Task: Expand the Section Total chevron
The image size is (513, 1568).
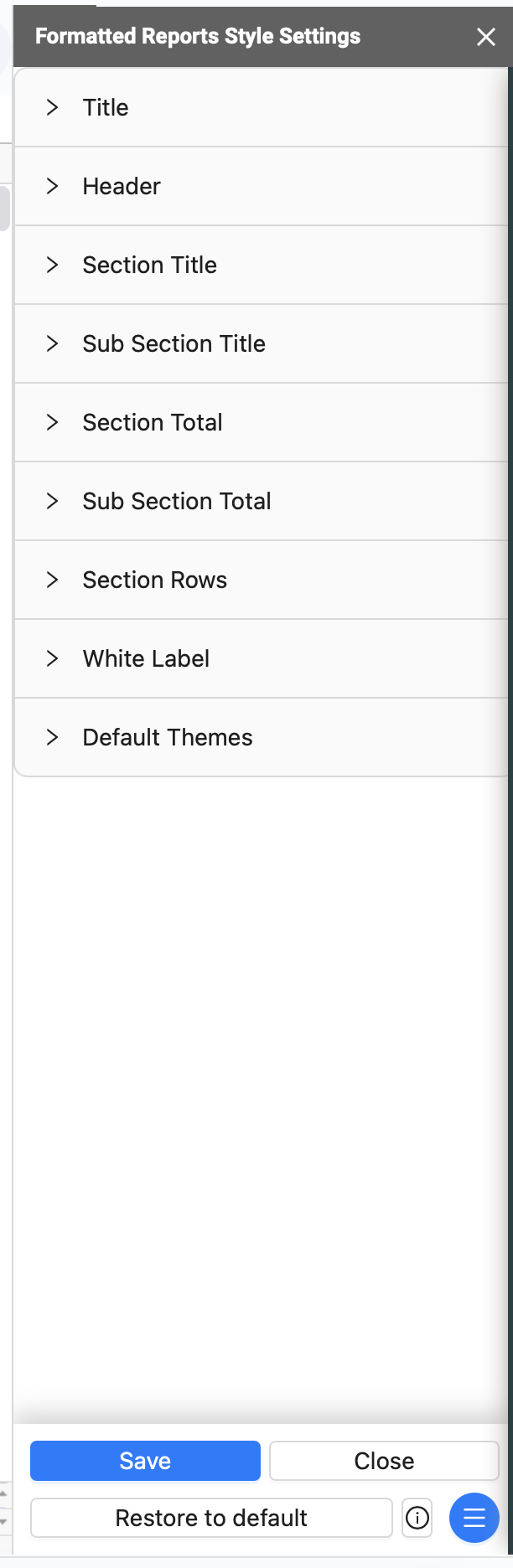Action: coord(52,422)
